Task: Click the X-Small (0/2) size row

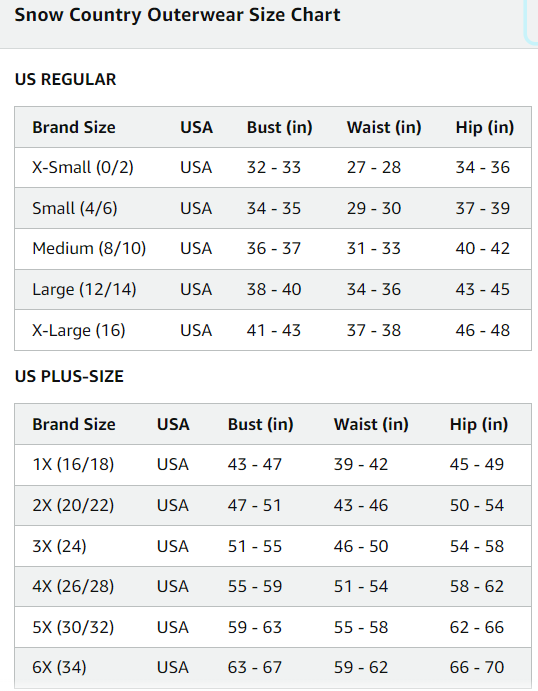Action: [273, 167]
